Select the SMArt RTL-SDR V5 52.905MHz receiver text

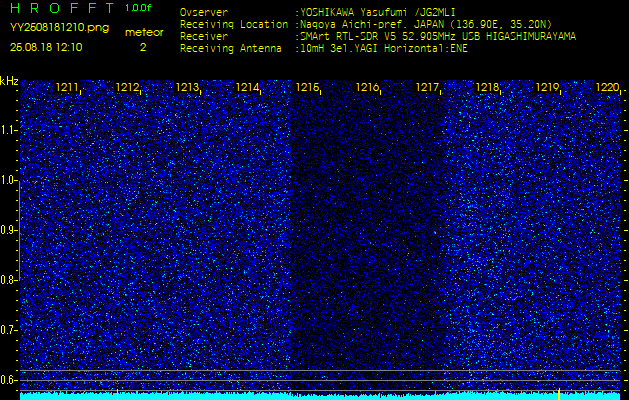(x=436, y=37)
